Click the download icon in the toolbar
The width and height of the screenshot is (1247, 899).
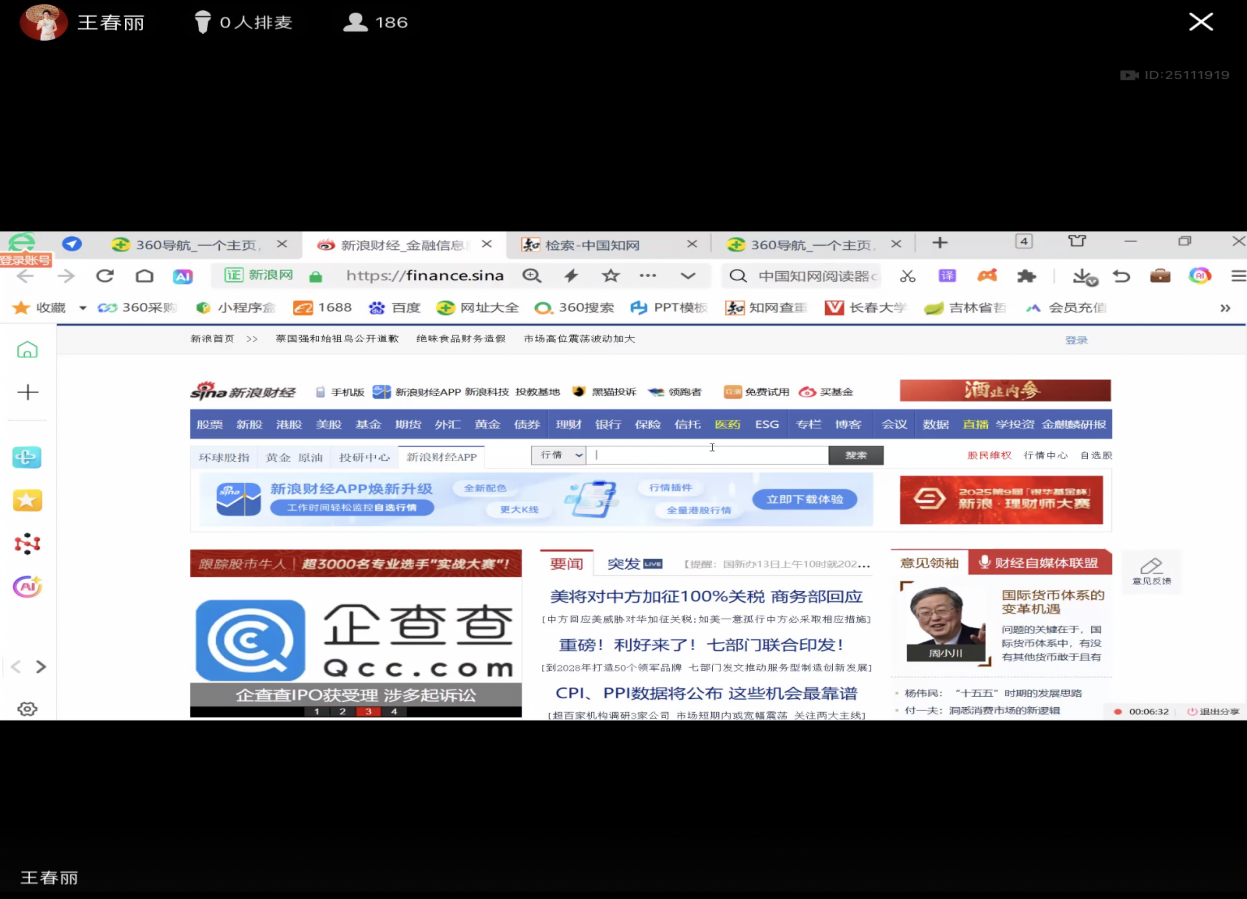(x=1083, y=276)
